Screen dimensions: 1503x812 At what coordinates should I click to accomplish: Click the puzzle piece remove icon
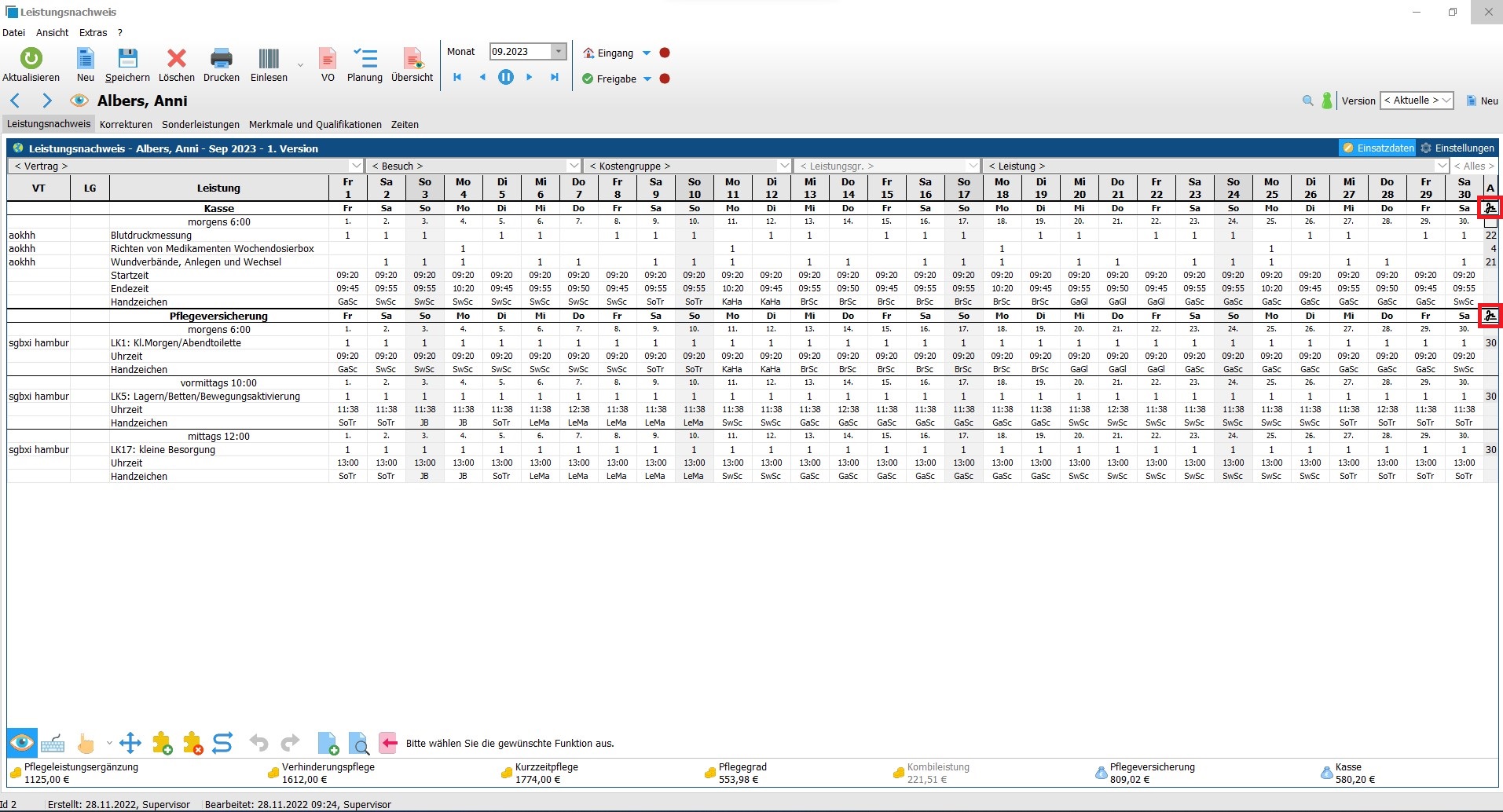click(193, 743)
